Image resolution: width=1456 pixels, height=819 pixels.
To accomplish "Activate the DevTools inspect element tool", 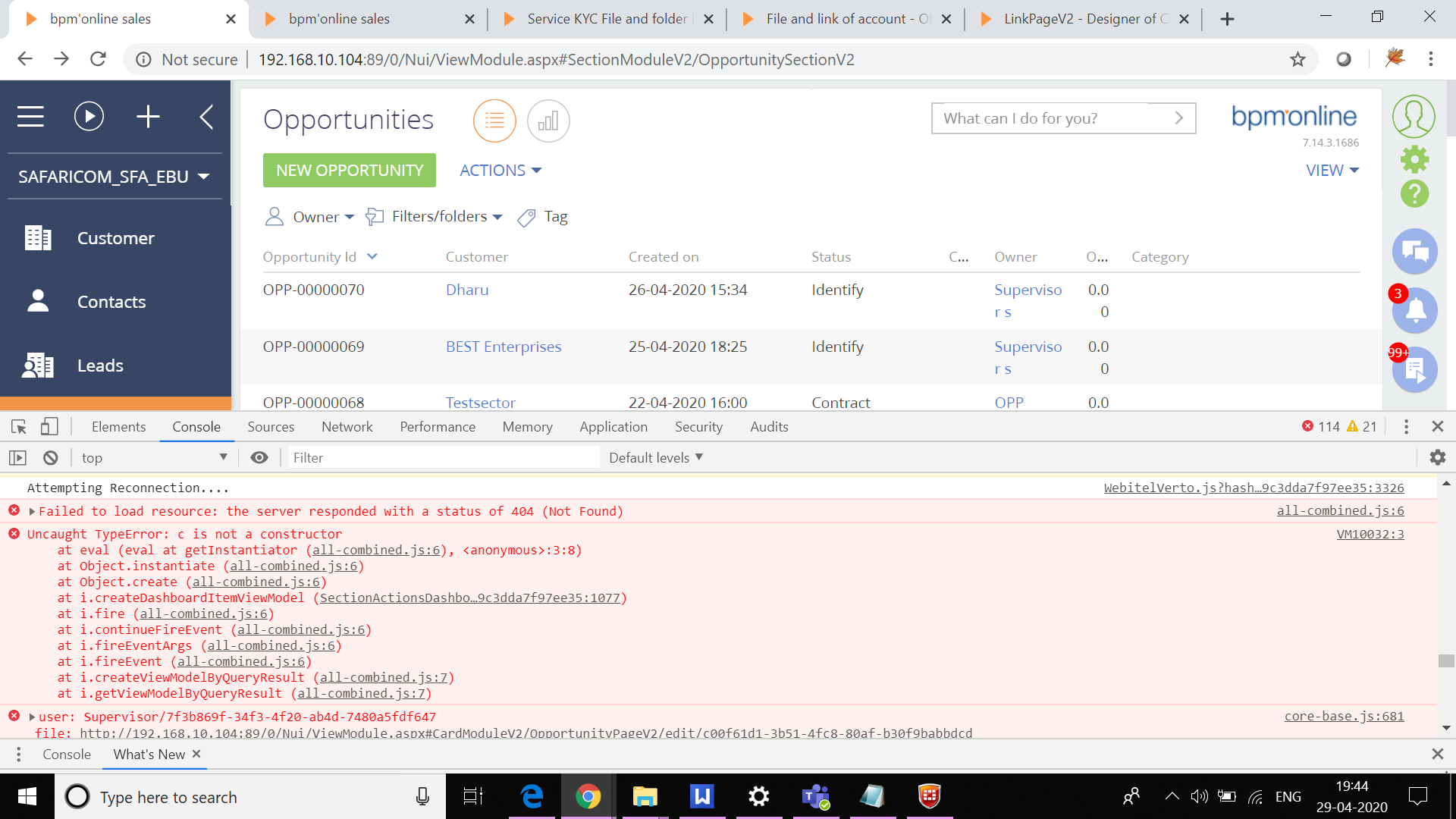I will point(19,427).
